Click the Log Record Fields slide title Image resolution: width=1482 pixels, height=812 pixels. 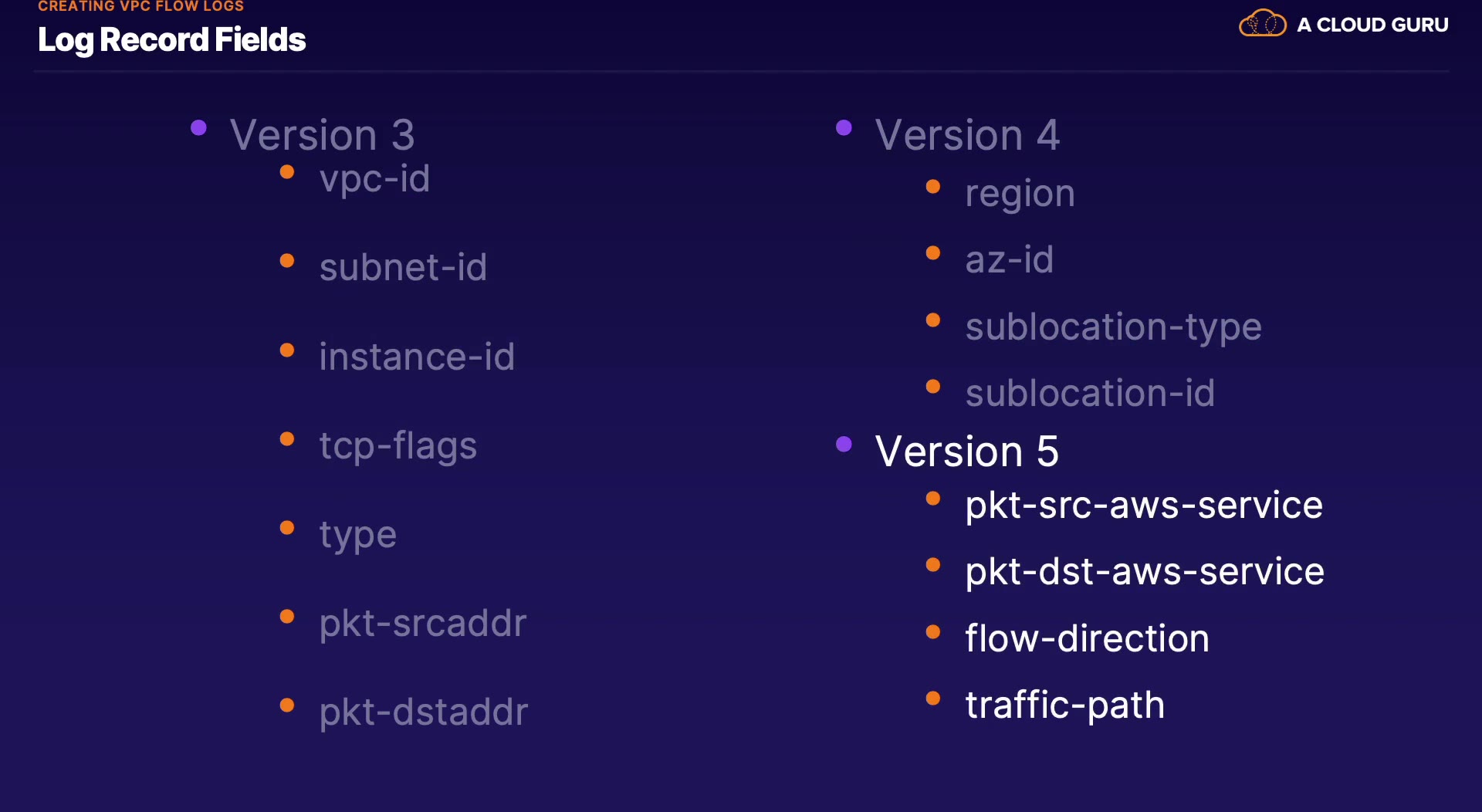171,39
